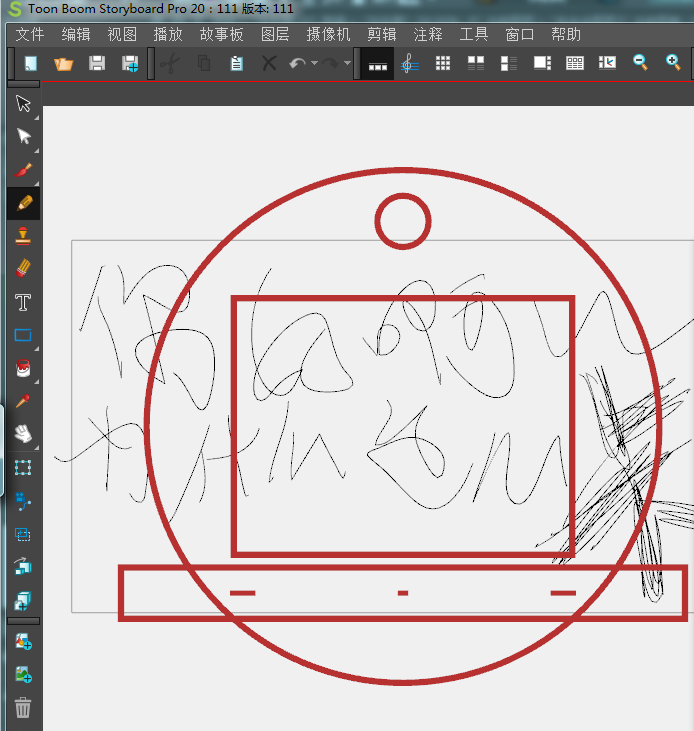Select the workspace icon with three white blocks
This screenshot has height=731, width=694.
click(x=377, y=65)
